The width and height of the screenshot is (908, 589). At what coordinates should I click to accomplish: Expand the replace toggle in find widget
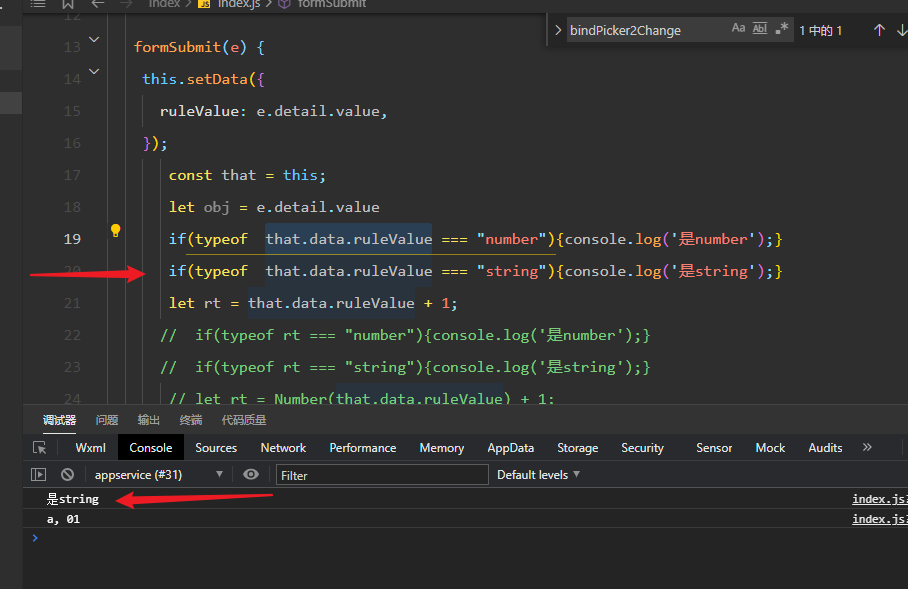click(558, 30)
